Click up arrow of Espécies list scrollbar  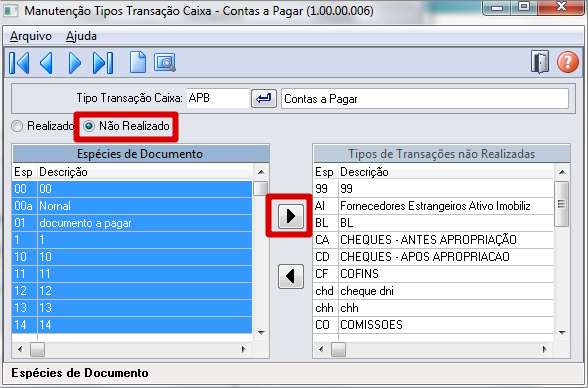[x=261, y=172]
